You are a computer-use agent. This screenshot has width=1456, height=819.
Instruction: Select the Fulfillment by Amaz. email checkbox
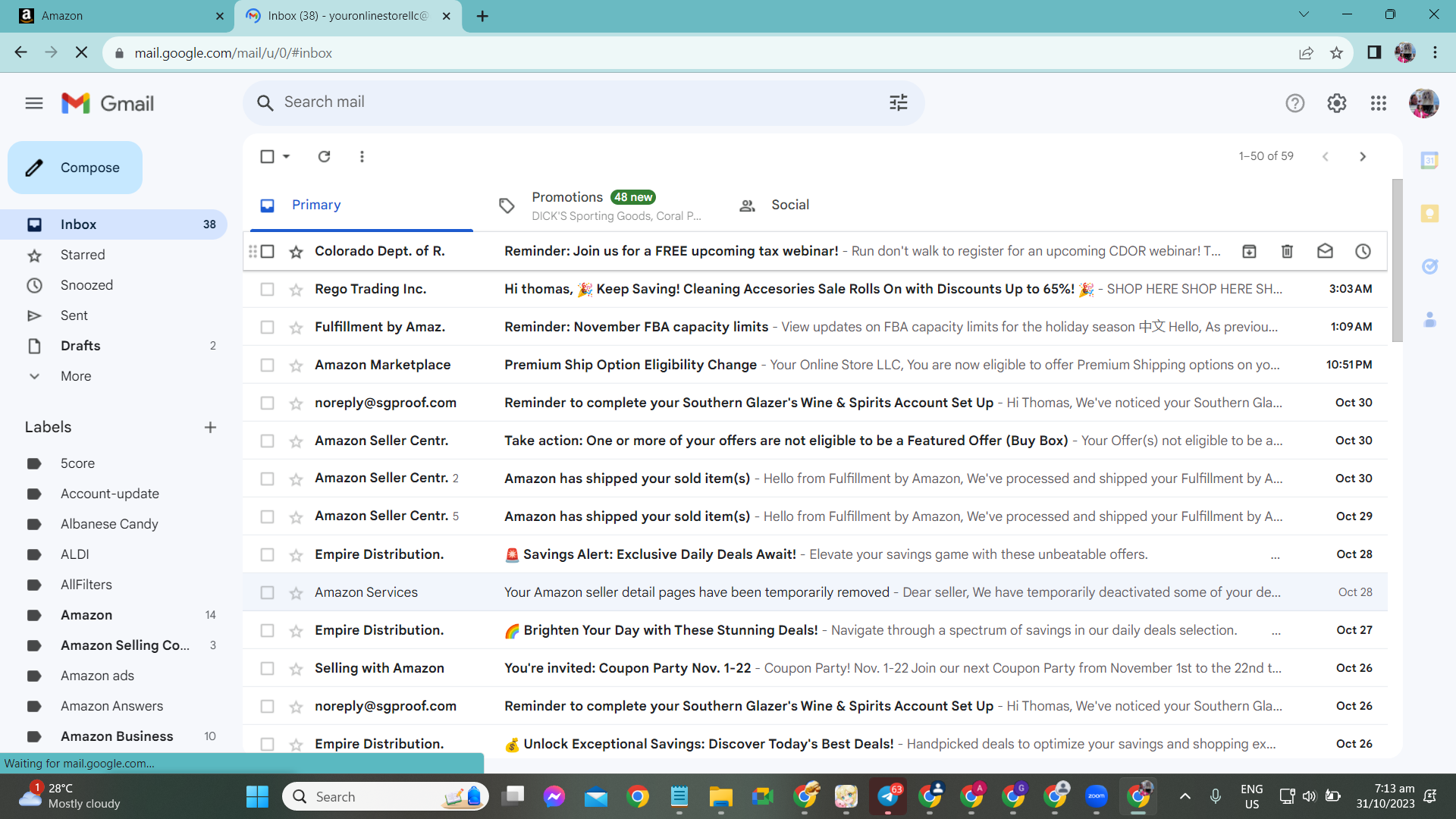coord(267,327)
